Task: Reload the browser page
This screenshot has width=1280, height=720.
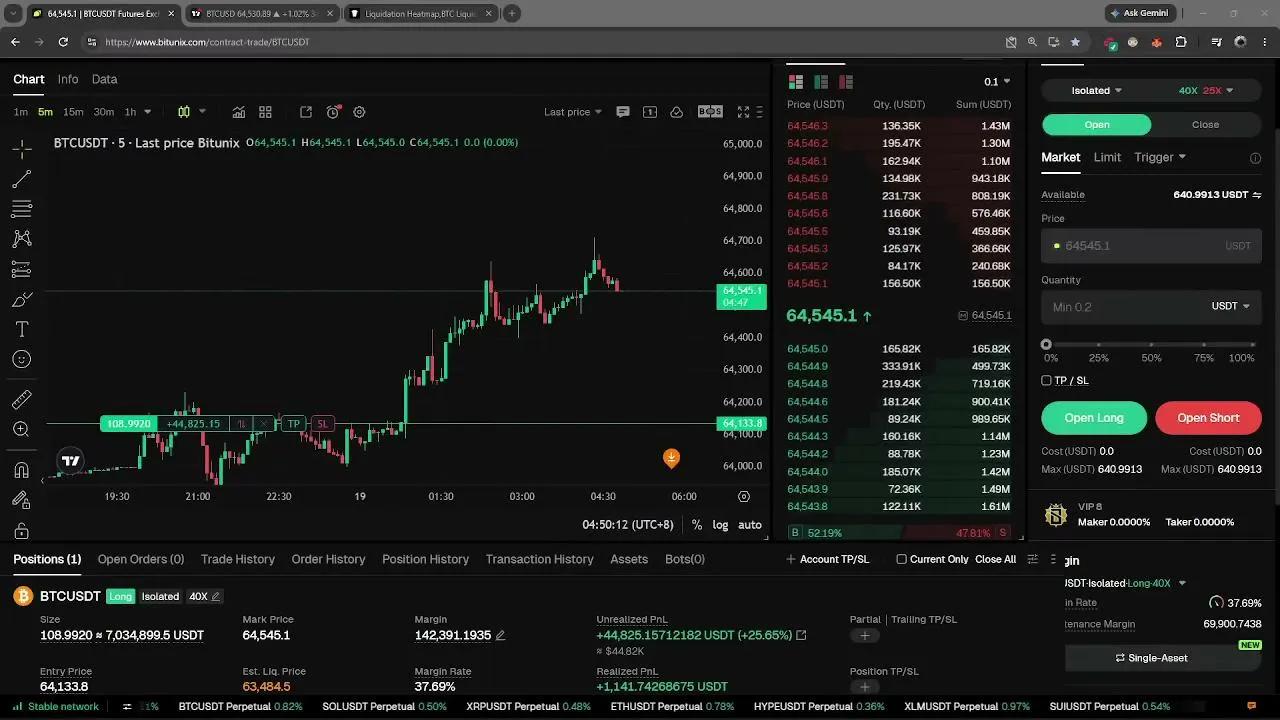Action: [63, 42]
